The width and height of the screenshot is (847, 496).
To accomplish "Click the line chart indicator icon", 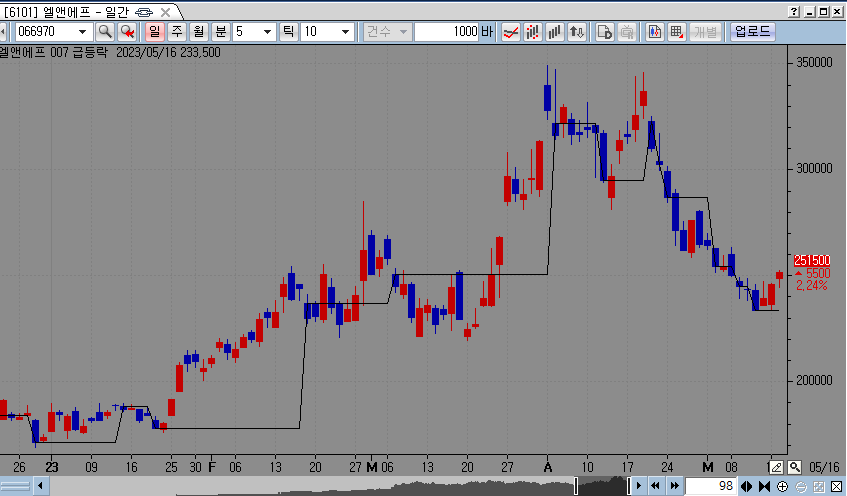I will [510, 32].
